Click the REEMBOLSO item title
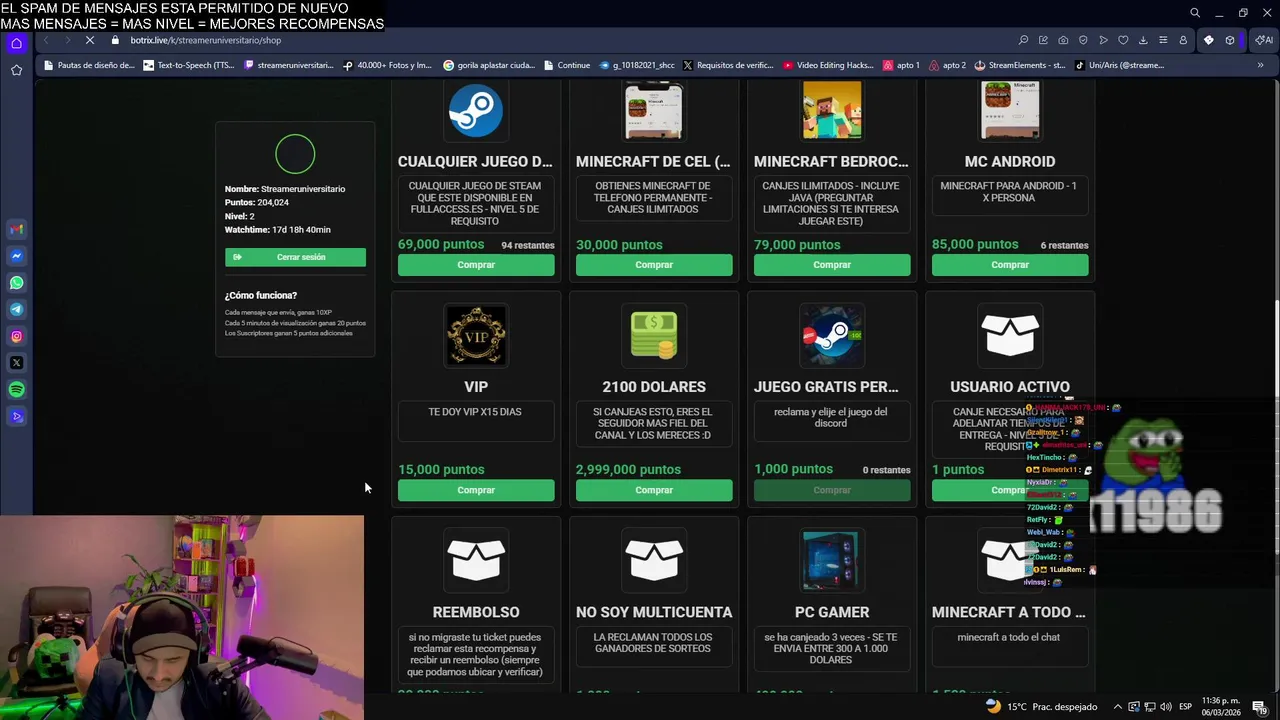This screenshot has width=1280, height=720. coord(476,612)
